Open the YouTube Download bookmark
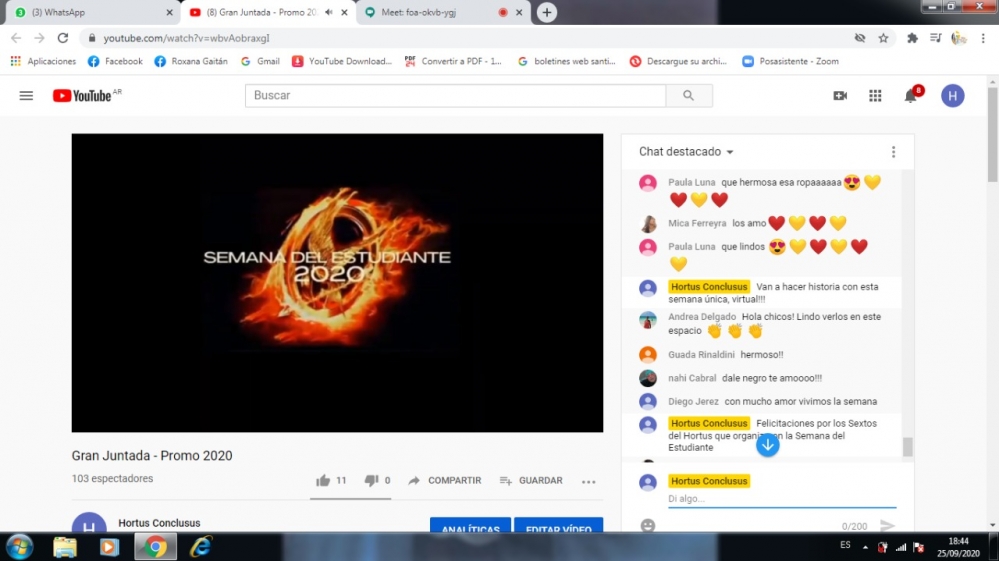The width and height of the screenshot is (999, 561). [x=342, y=61]
